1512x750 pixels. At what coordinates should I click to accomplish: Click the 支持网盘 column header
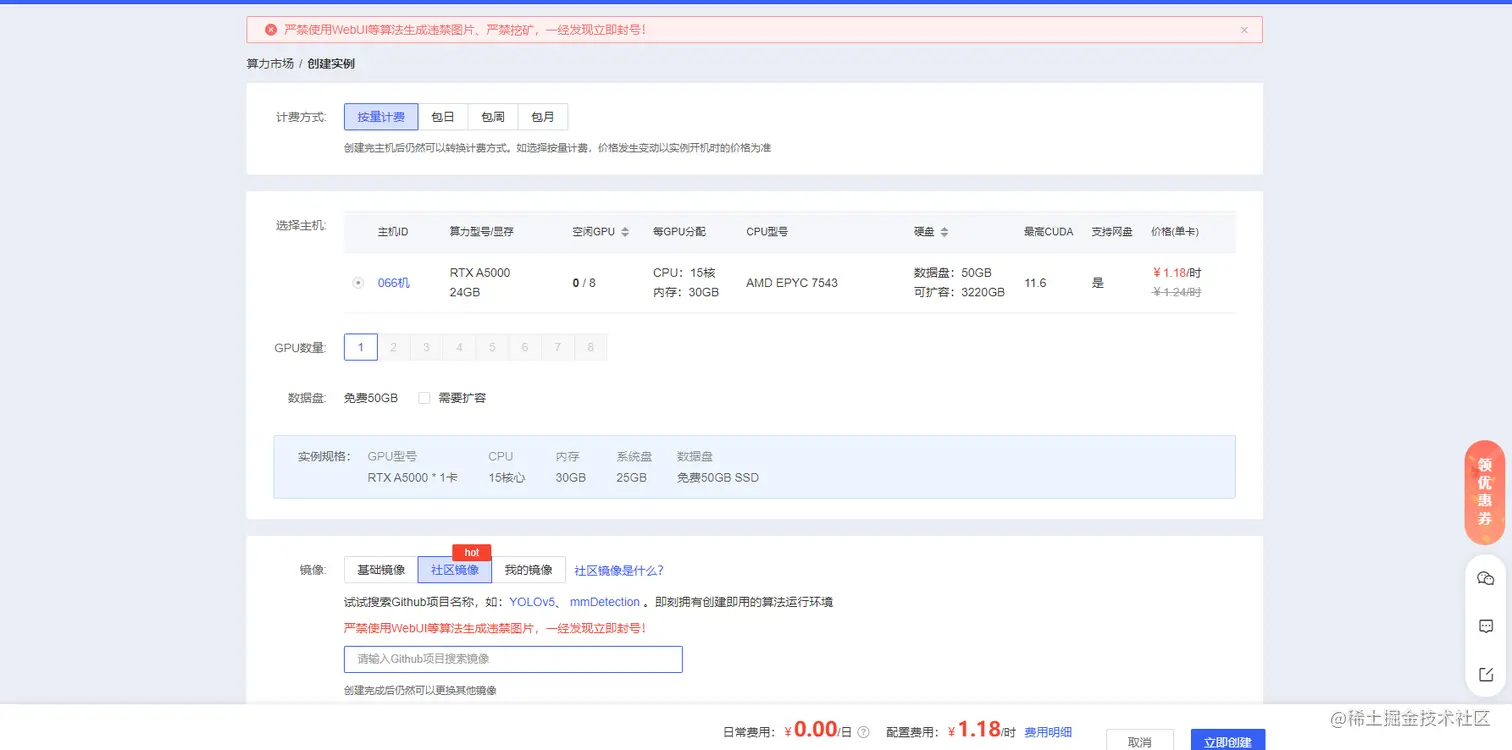pos(1112,232)
